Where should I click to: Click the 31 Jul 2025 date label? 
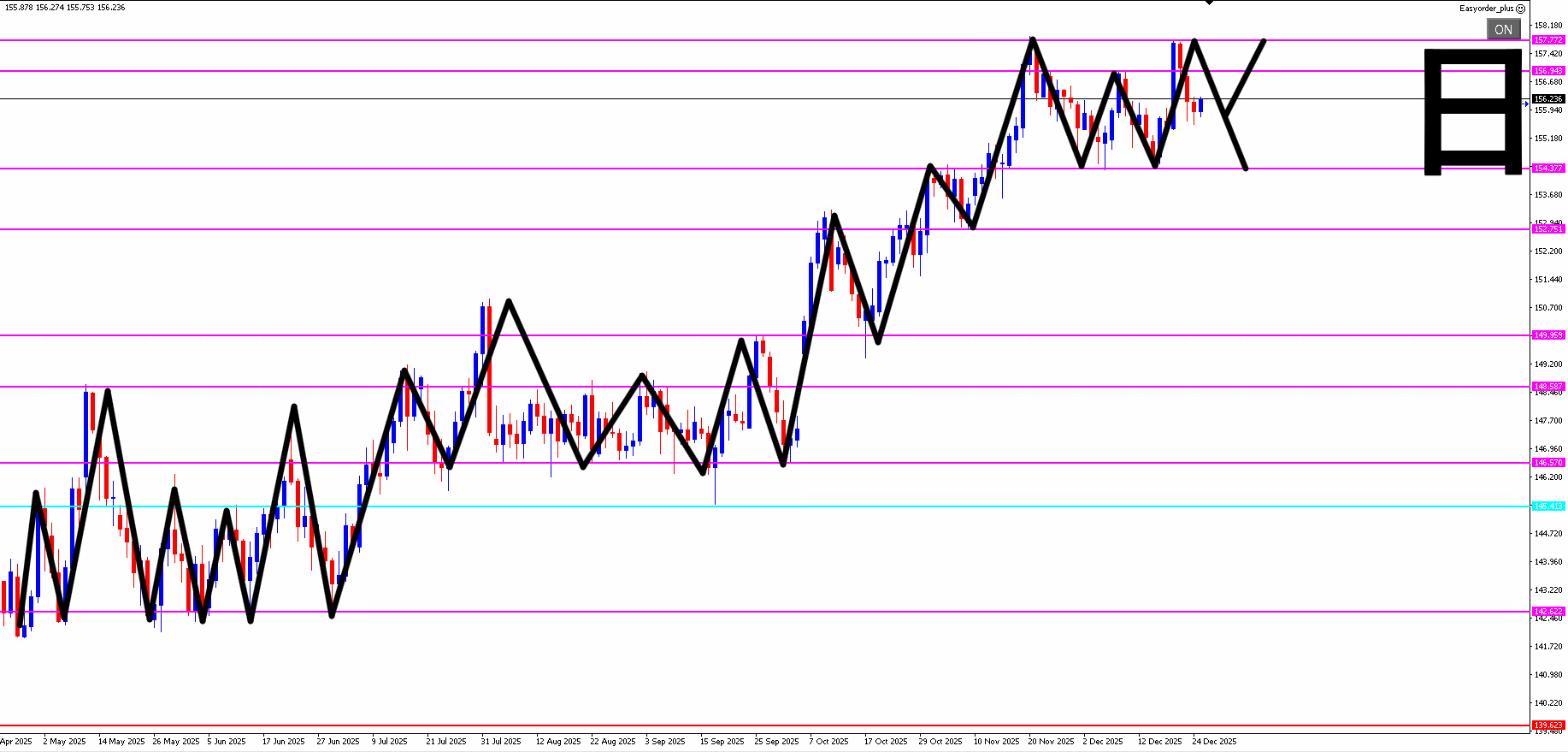tap(501, 742)
